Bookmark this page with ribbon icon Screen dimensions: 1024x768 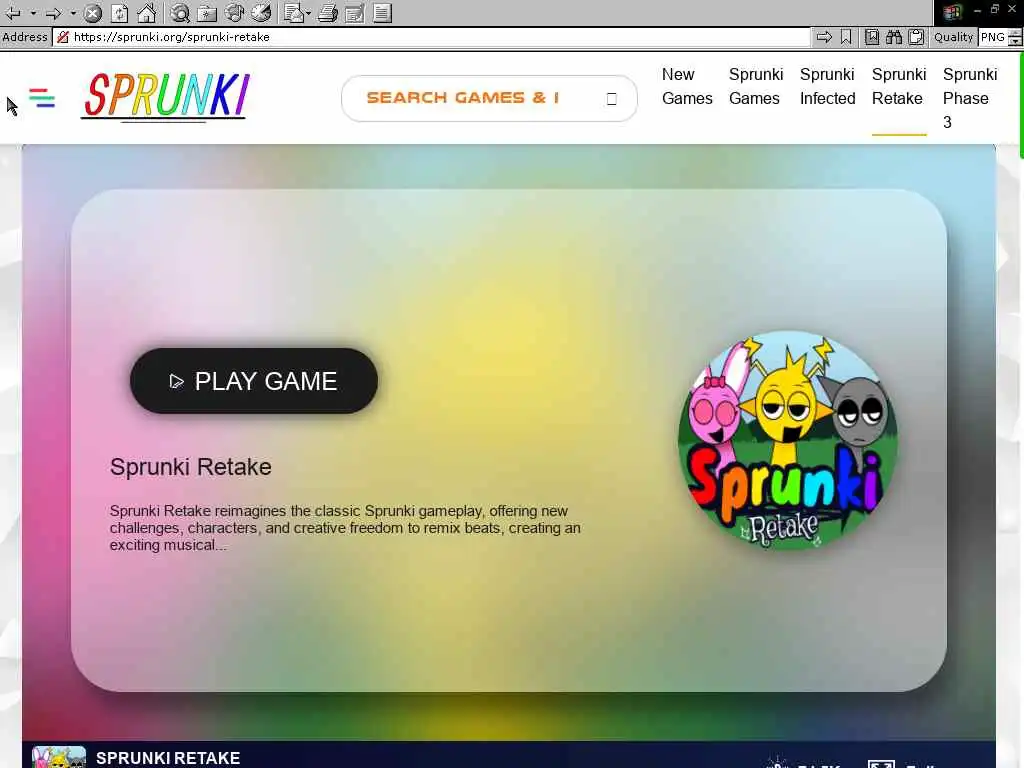click(846, 37)
